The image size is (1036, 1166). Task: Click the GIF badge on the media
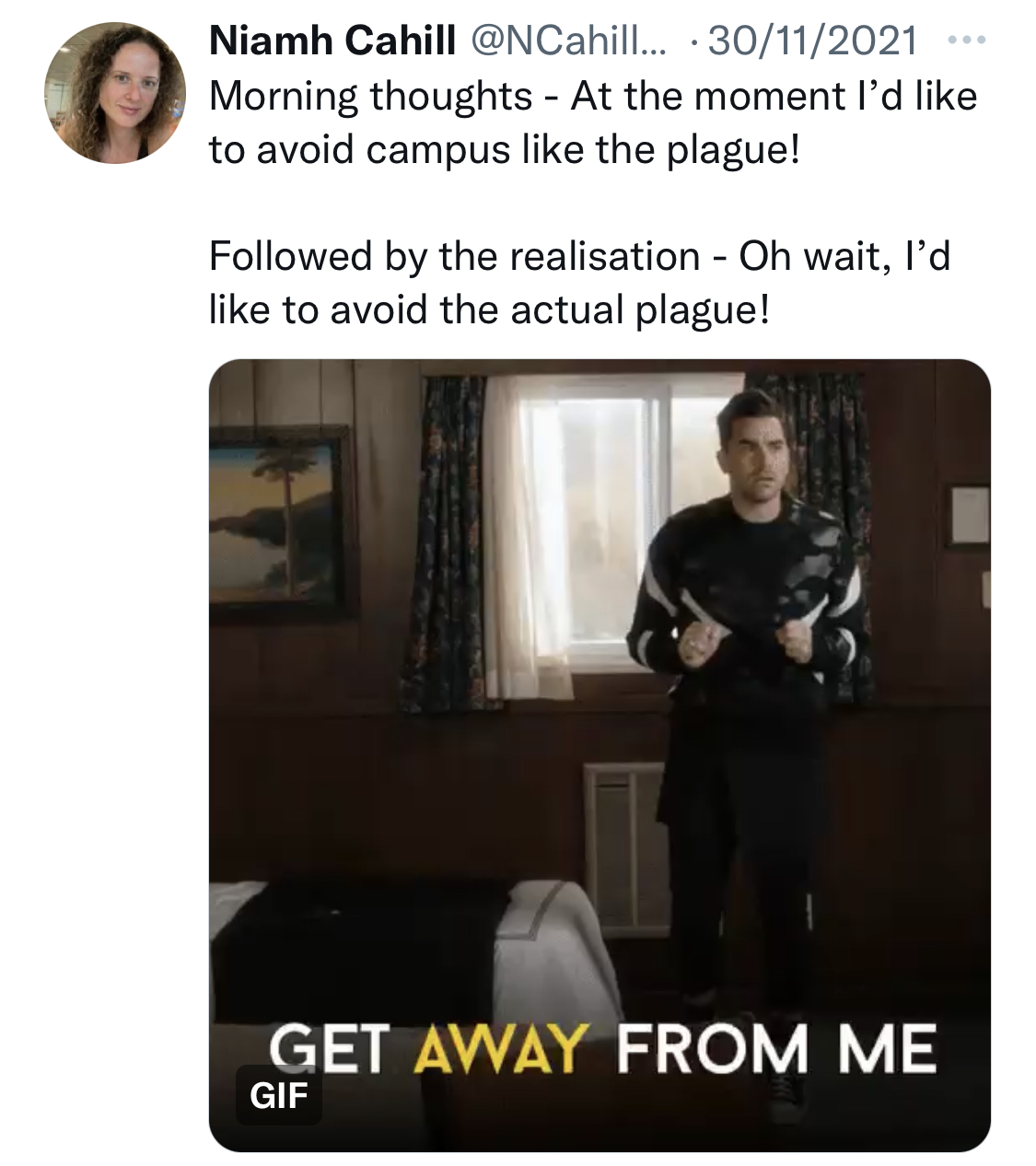[x=279, y=1096]
